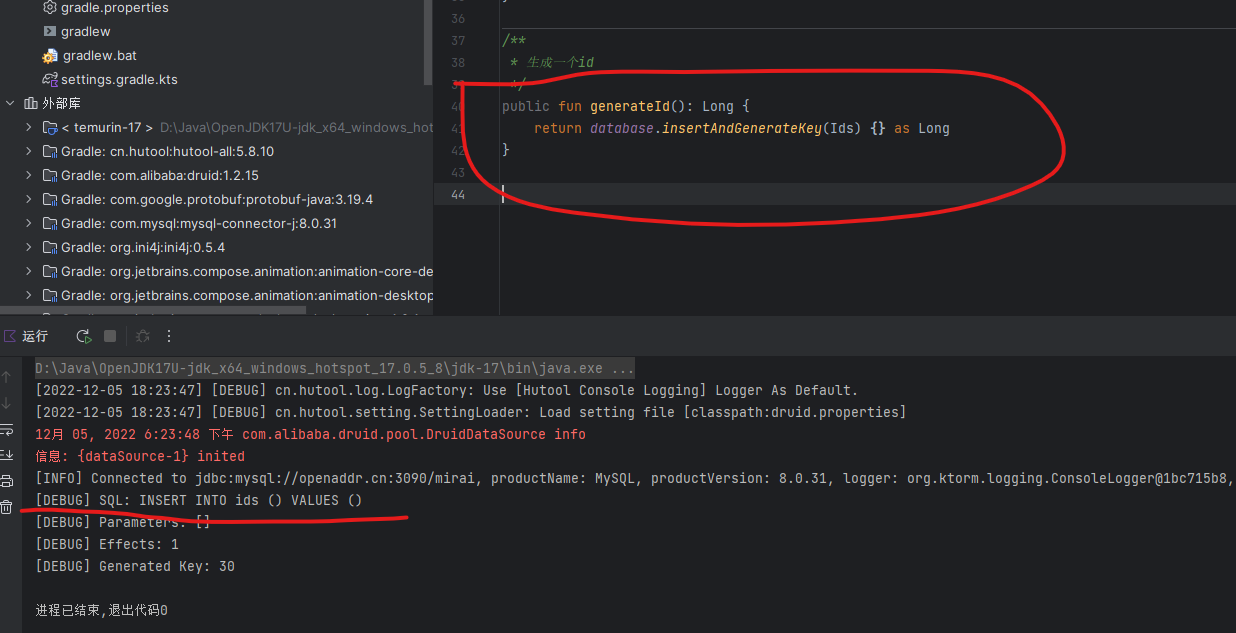Clear the console output with the trash icon
The height and width of the screenshot is (633, 1236).
(6, 507)
